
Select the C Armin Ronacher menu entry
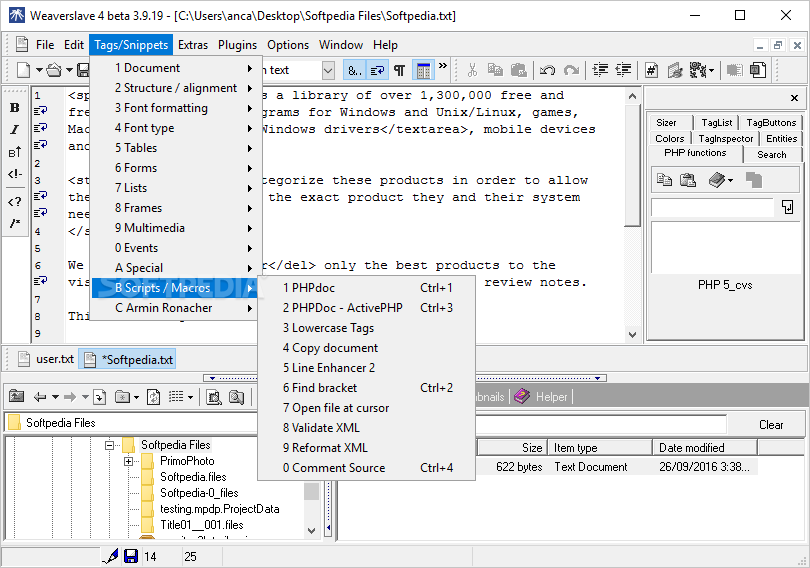point(174,308)
